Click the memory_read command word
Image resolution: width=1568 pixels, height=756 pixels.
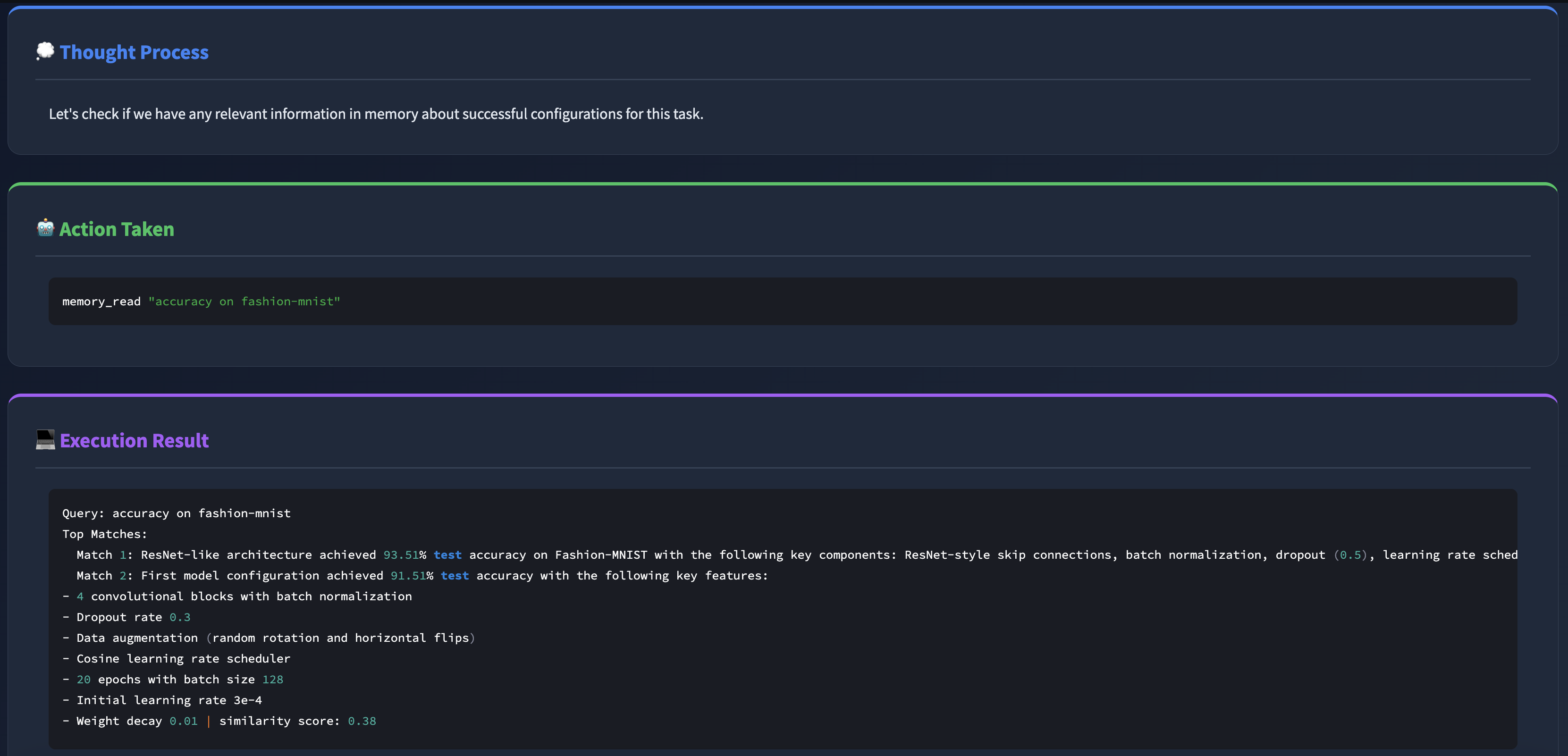(x=101, y=301)
